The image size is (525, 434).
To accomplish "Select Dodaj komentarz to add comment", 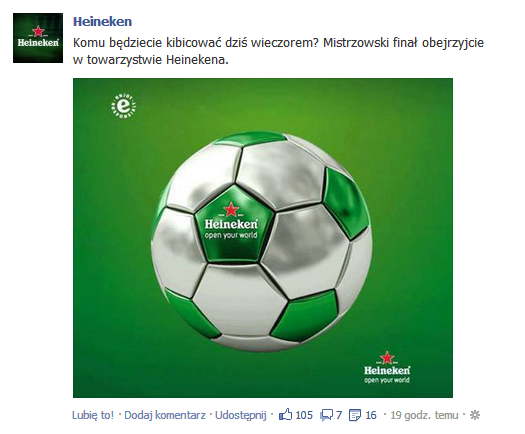I will 165,415.
